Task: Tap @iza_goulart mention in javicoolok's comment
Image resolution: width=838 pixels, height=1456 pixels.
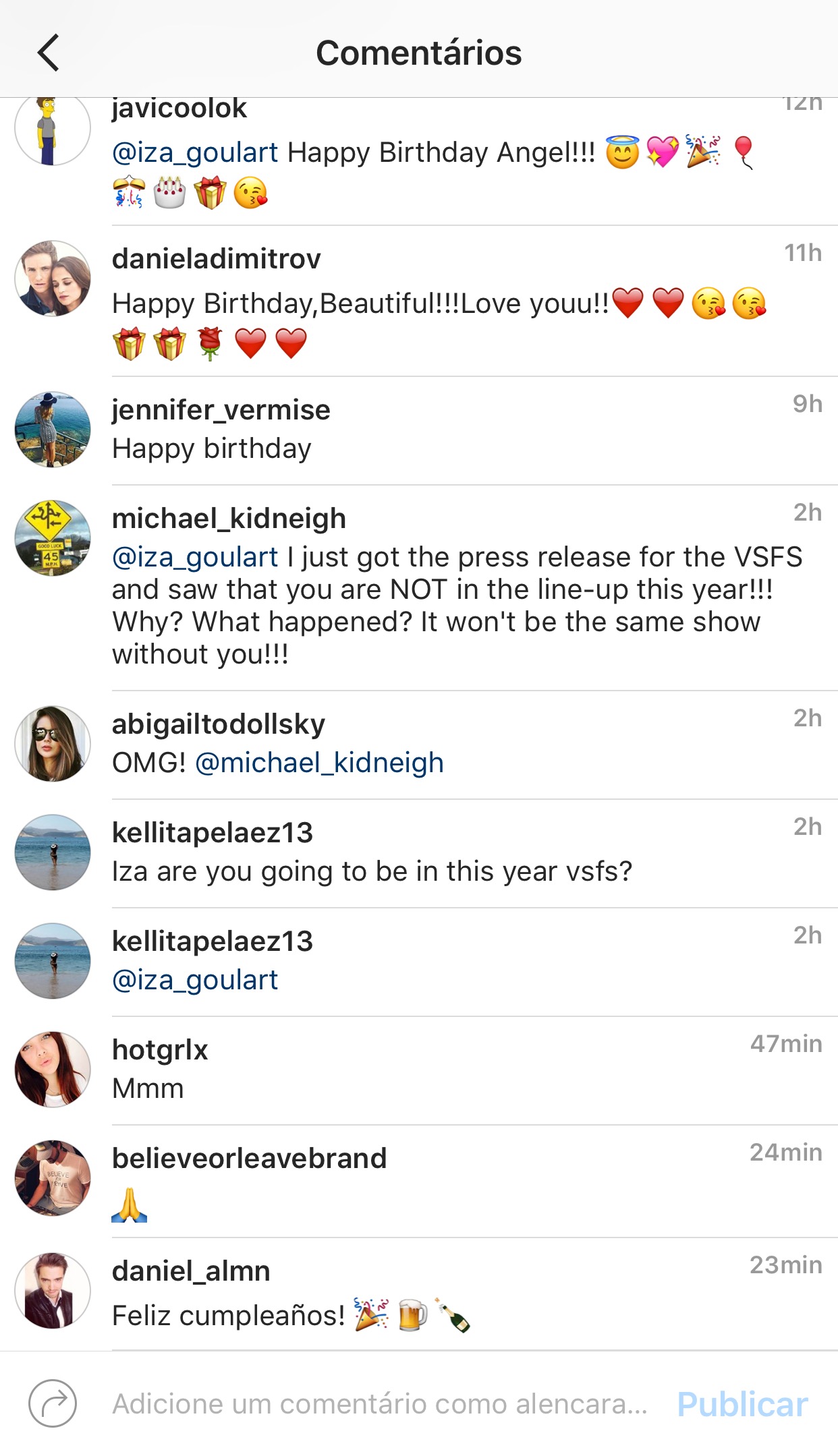Action: (x=195, y=152)
